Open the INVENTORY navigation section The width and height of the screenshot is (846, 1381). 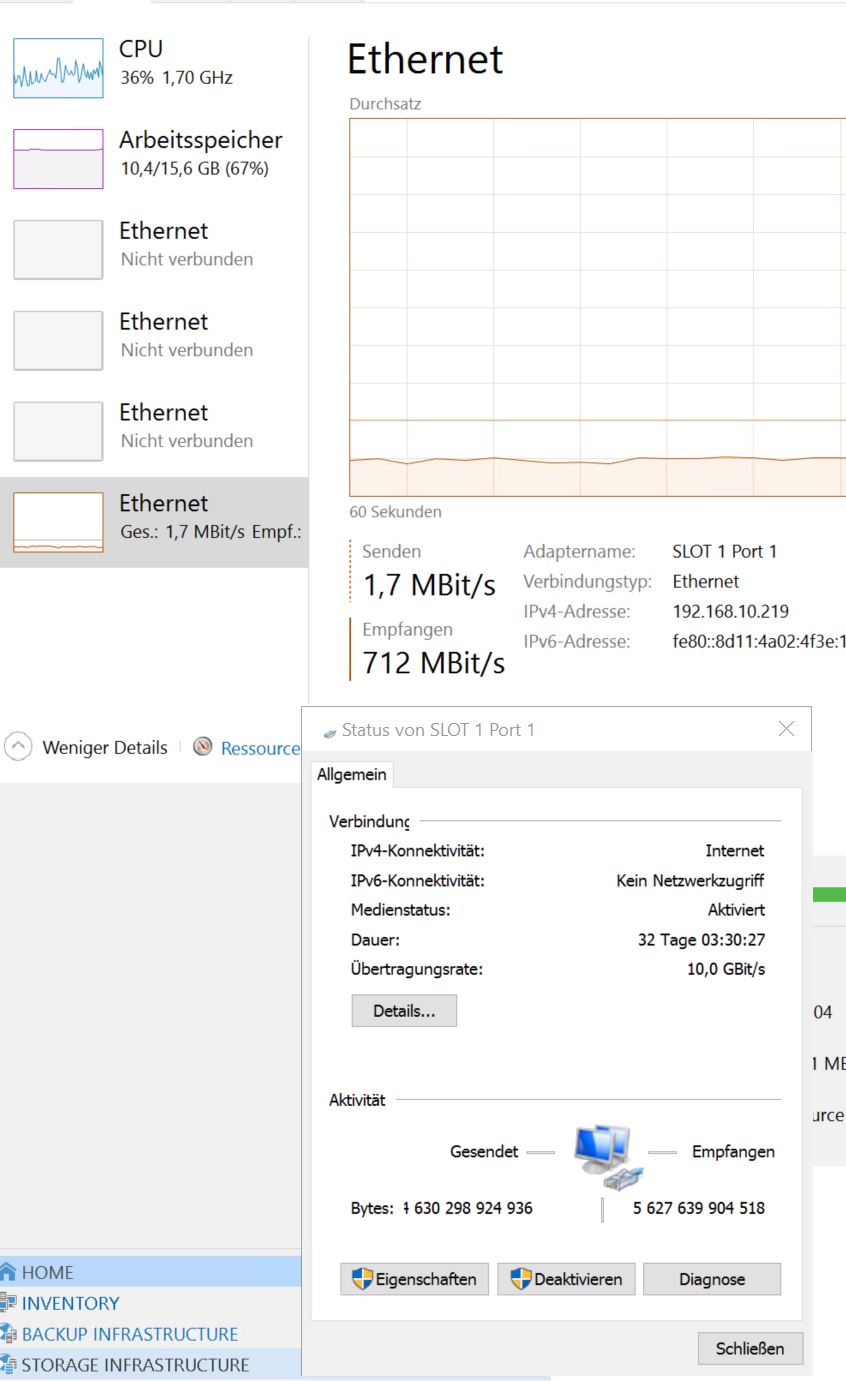point(70,1303)
